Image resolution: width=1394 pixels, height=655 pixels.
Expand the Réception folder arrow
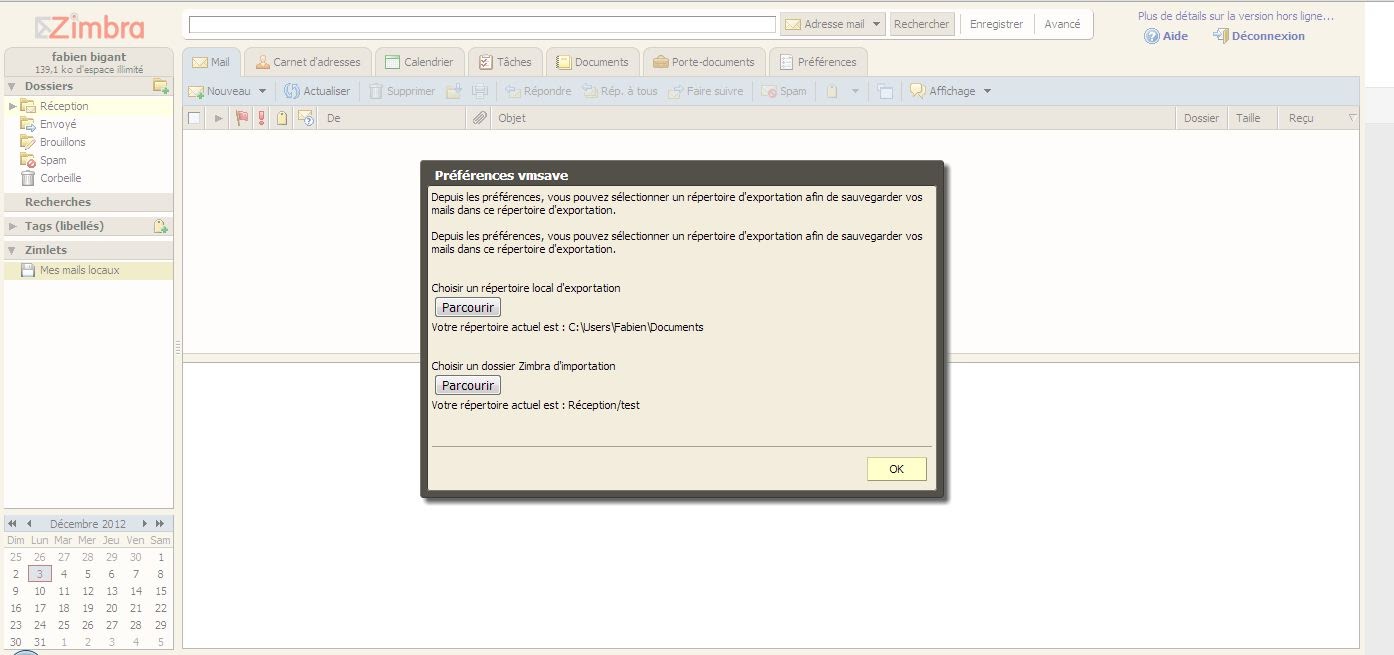12,106
